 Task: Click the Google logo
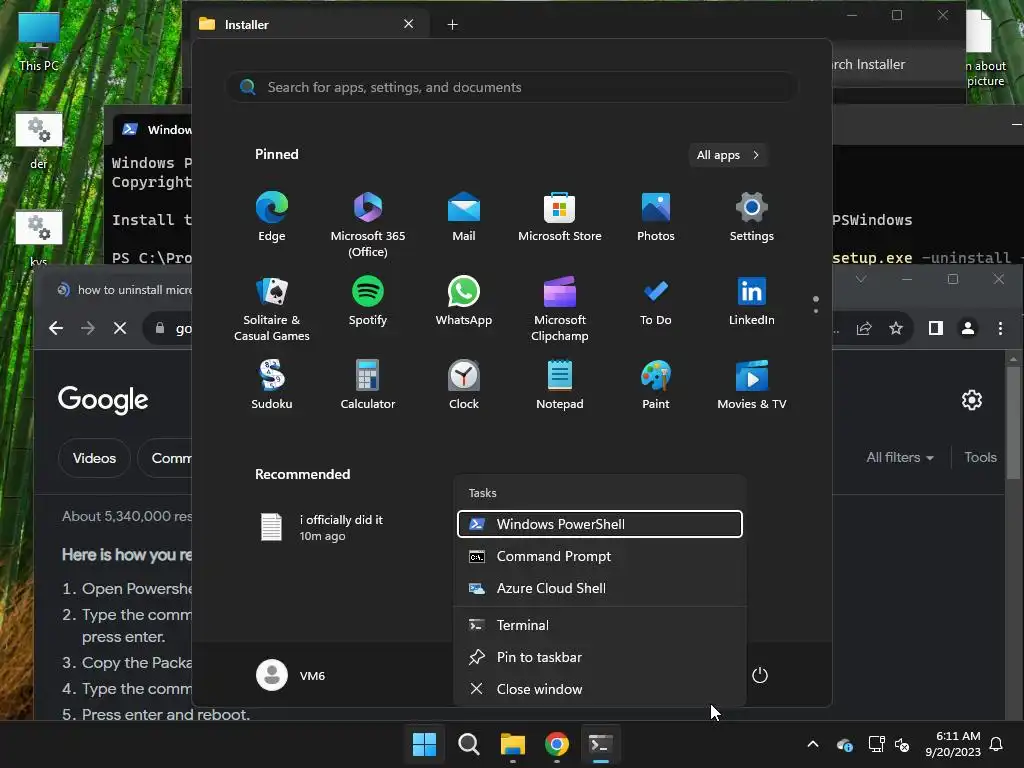point(103,400)
